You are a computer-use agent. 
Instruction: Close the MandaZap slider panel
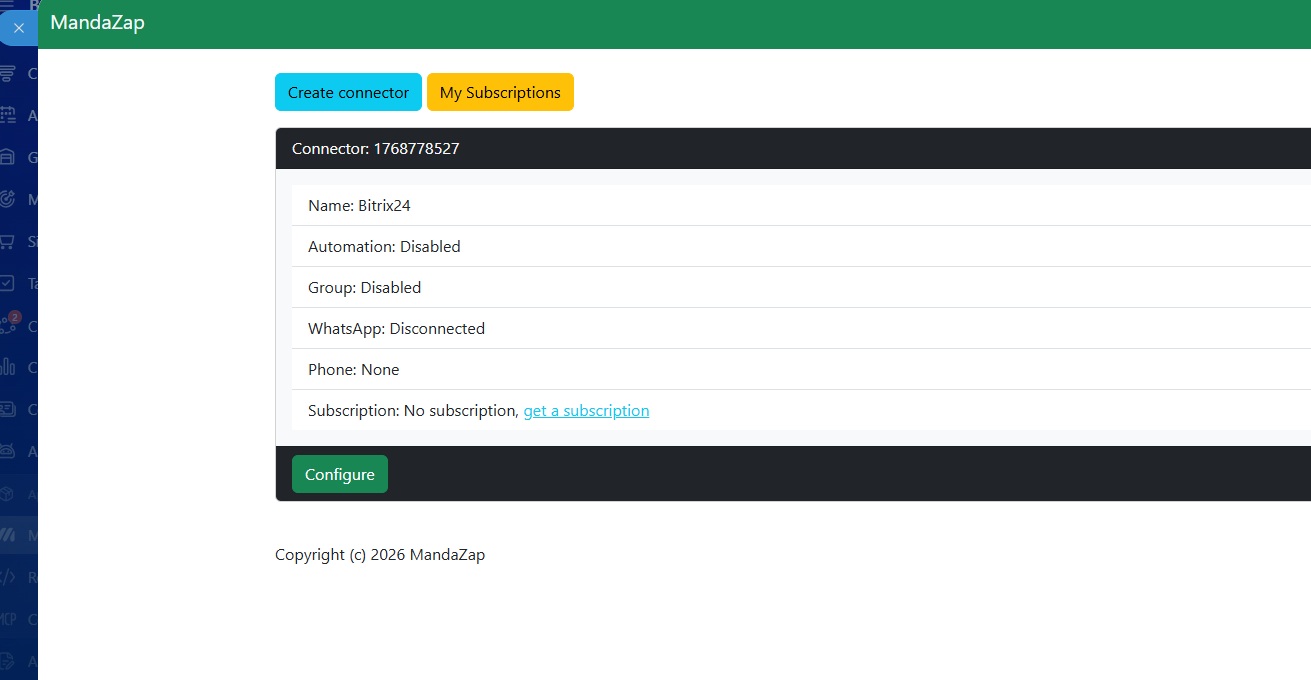18,28
